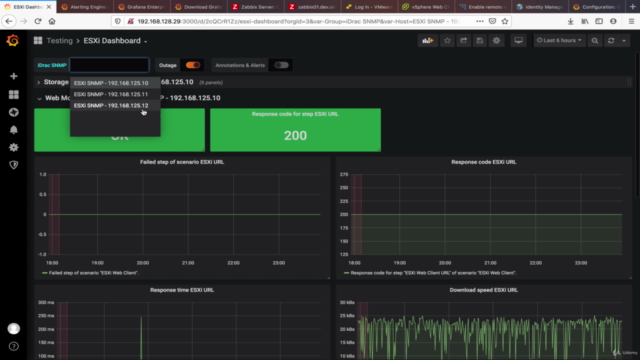The height and width of the screenshot is (360, 640).
Task: Open browser library icon
Action: [585, 21]
